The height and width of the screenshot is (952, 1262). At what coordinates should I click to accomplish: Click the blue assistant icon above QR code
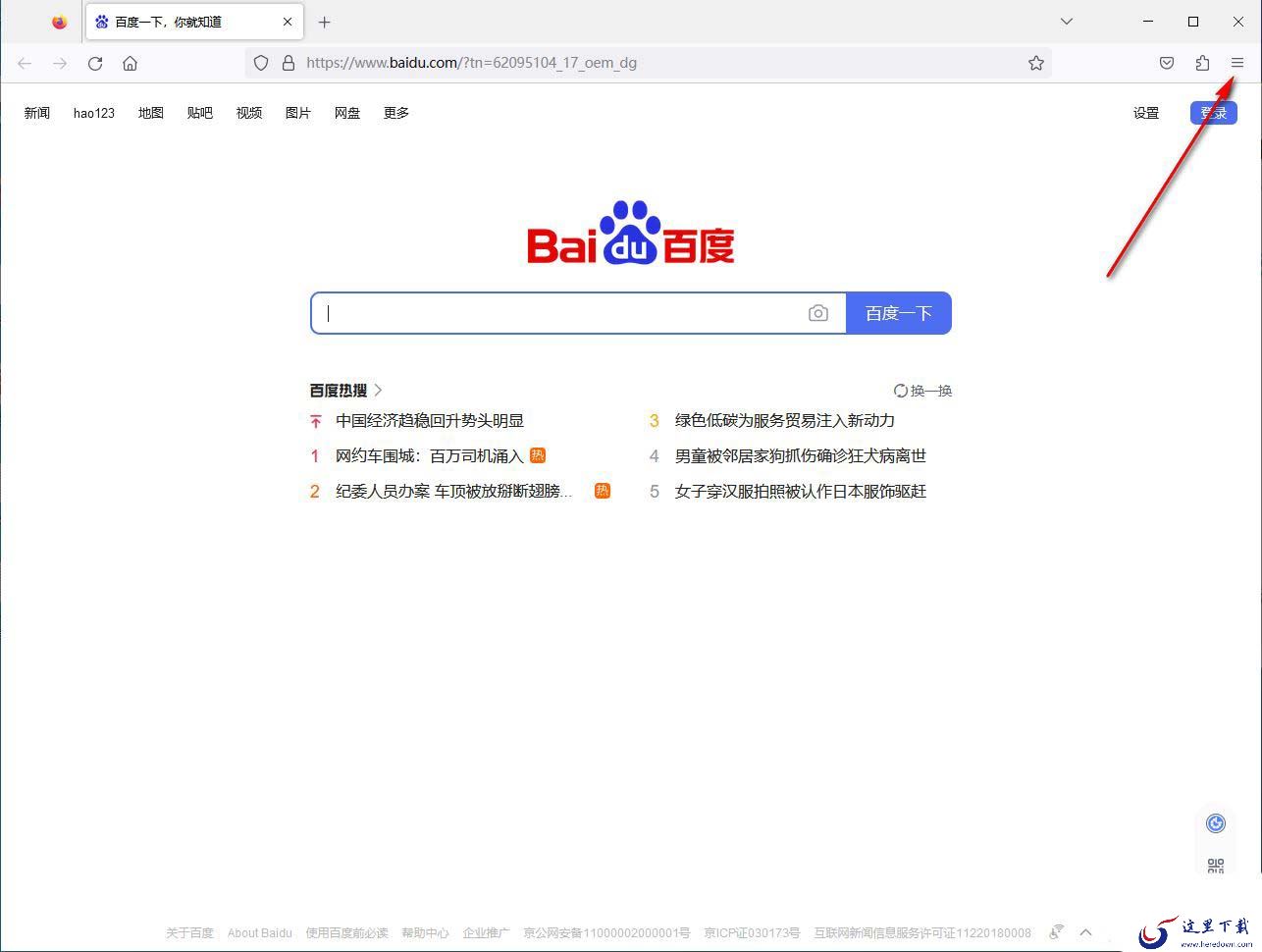[1216, 823]
